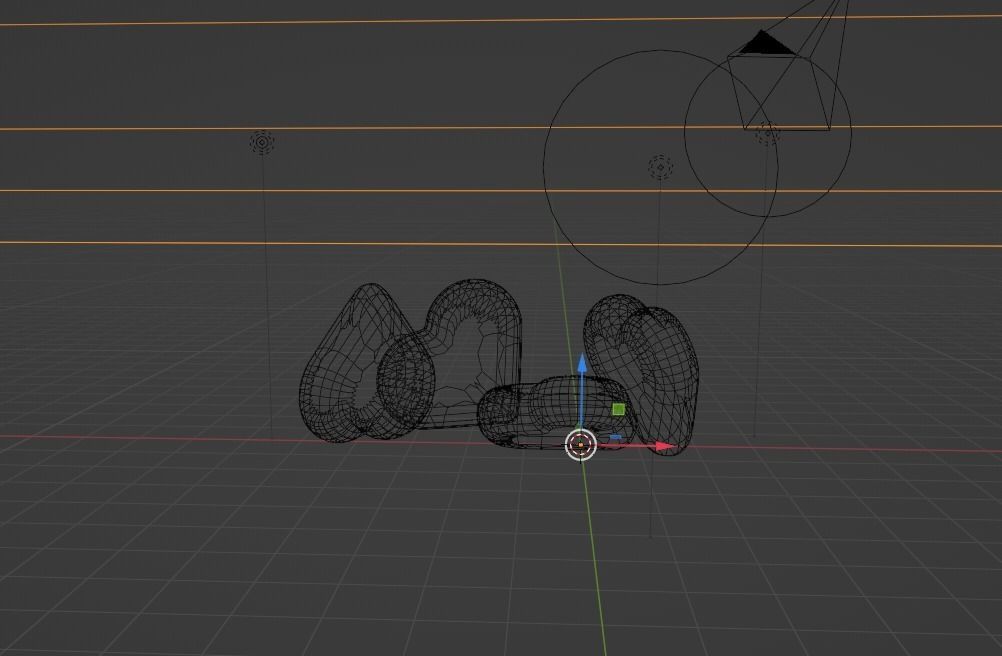Click the camera's black up-direction triangle

point(767,43)
